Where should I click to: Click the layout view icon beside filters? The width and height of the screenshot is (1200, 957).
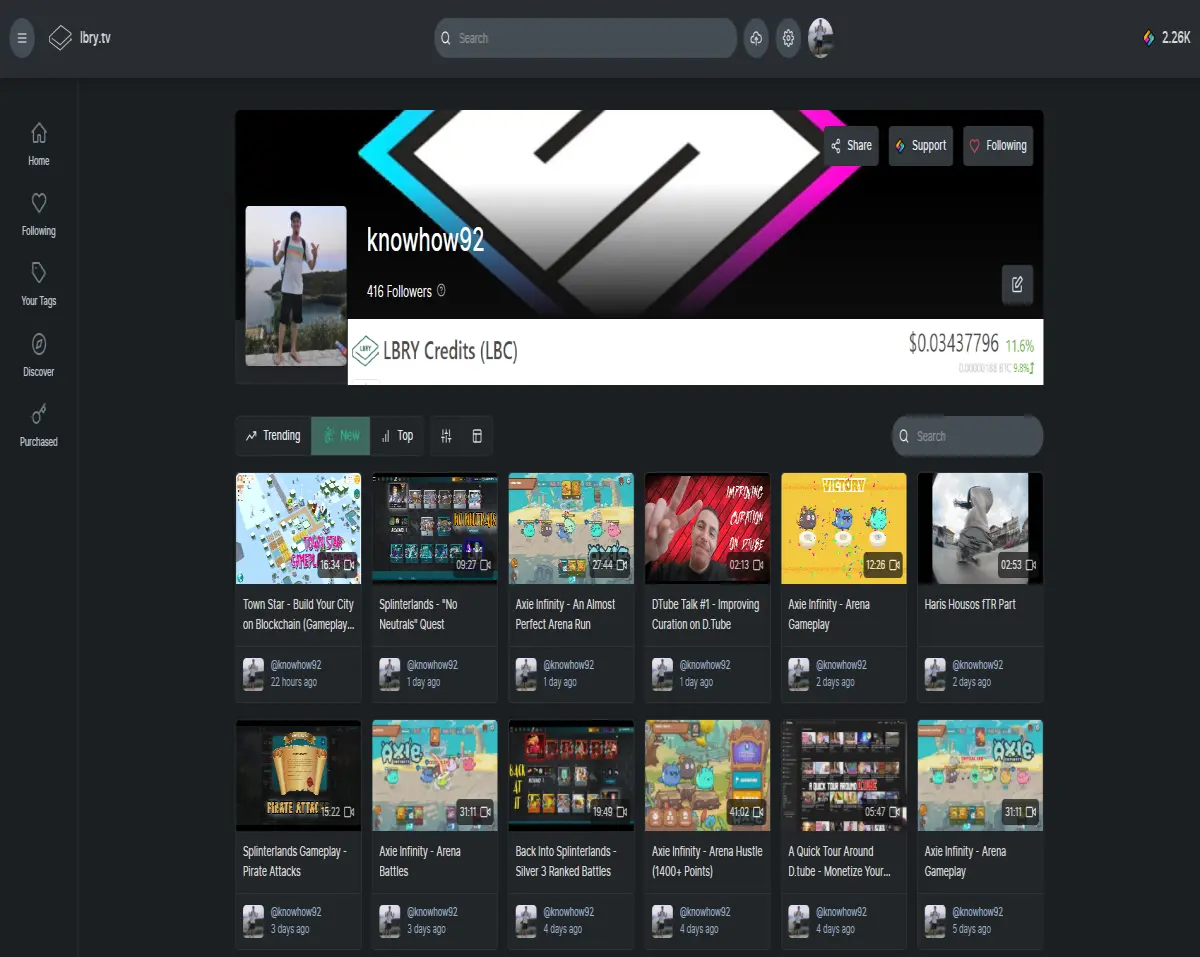pos(477,436)
